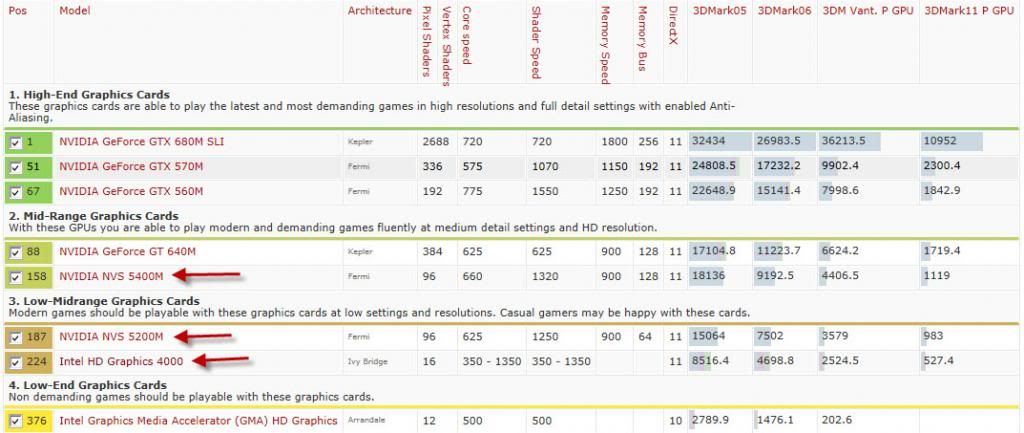Open NVIDIA GeForce GTX 570M link
The height and width of the screenshot is (433, 1024).
coord(131,167)
